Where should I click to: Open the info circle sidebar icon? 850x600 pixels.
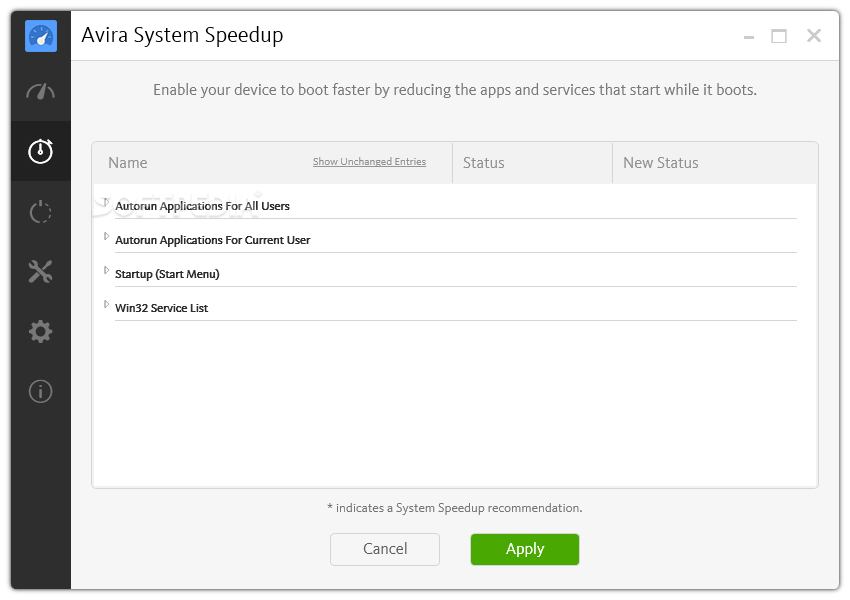41,391
